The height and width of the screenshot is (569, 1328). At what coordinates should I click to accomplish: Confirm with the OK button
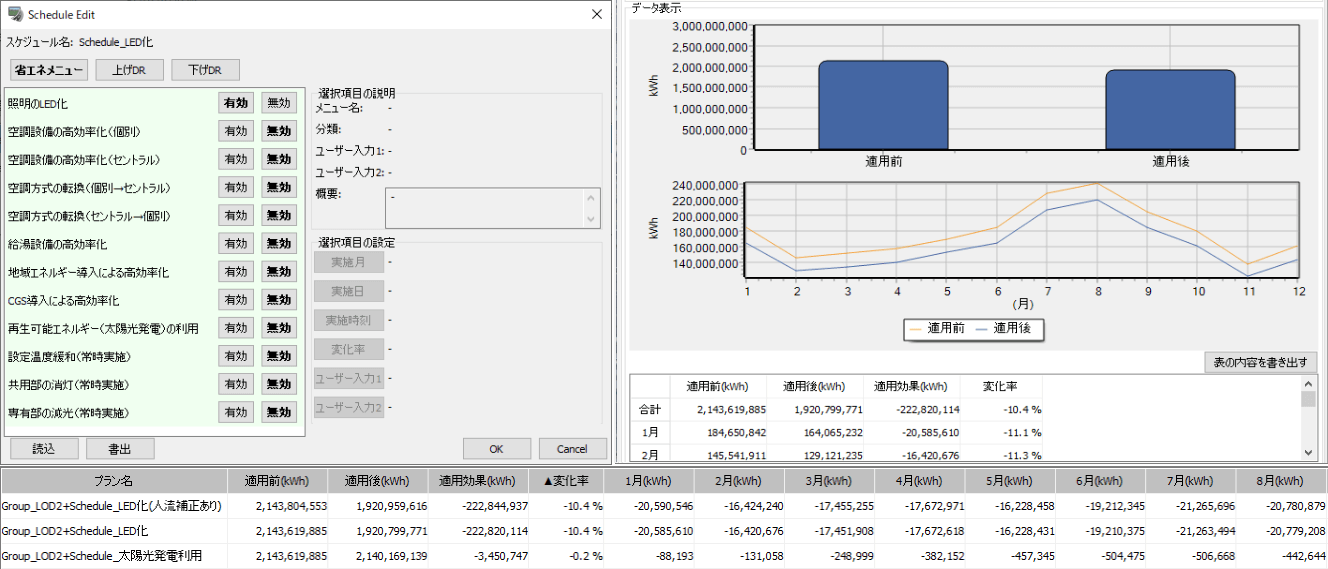tap(497, 449)
